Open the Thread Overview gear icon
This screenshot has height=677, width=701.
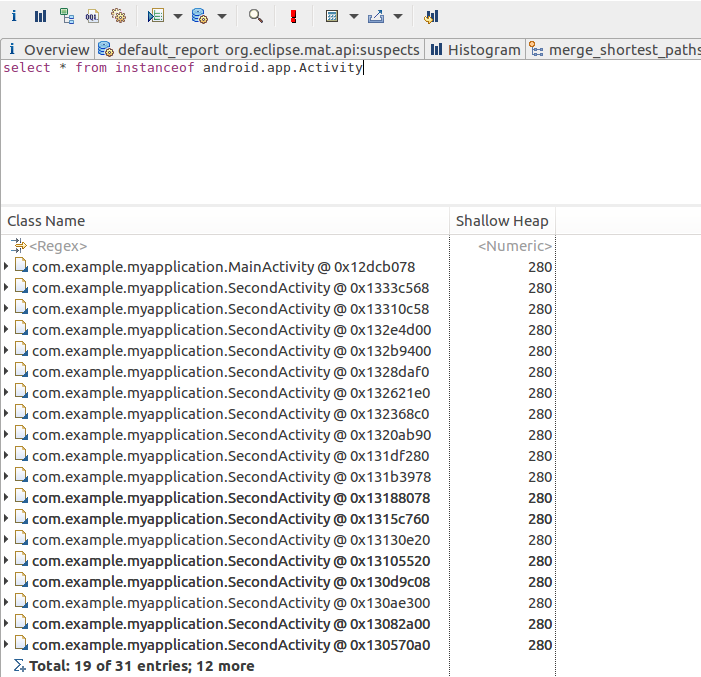pos(118,17)
